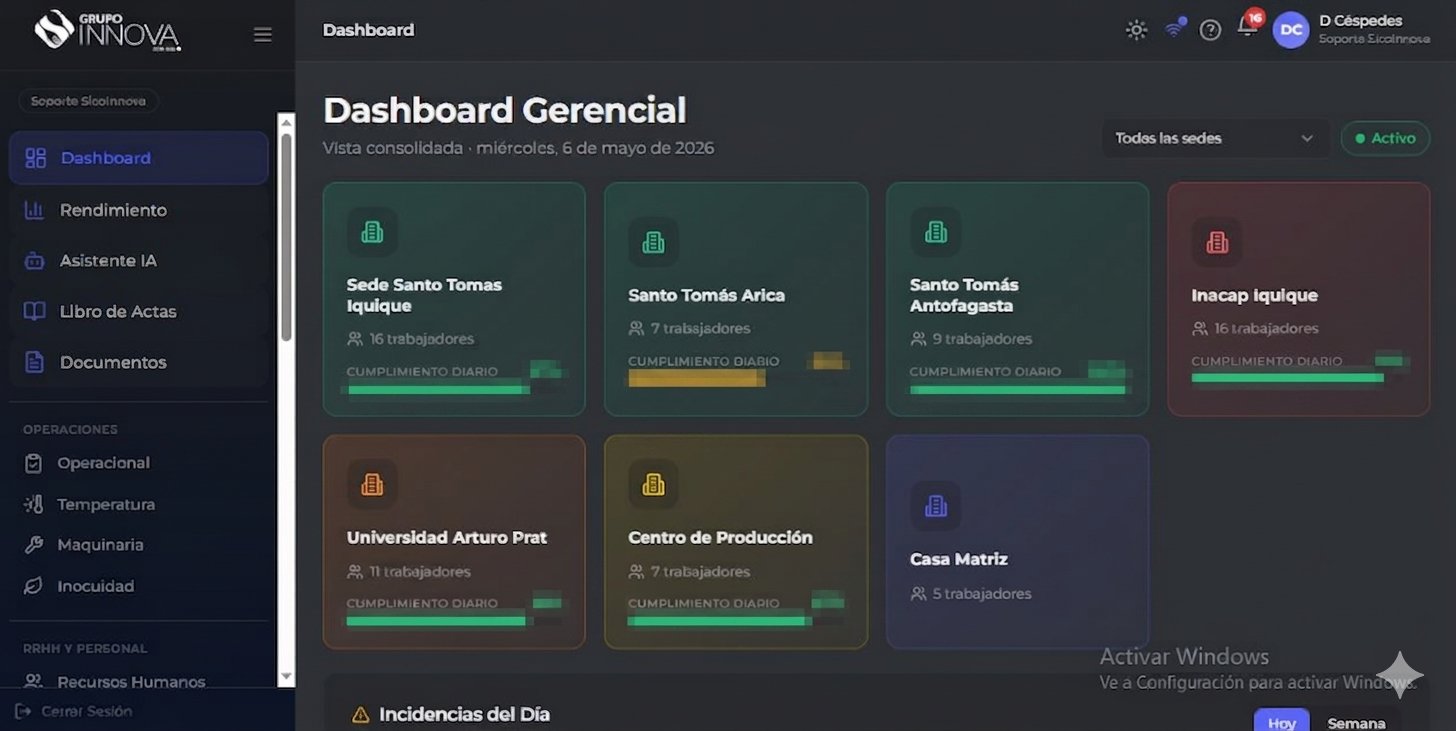This screenshot has width=1456, height=731.
Task: Open the Dashboard sidebar item
Action: pos(139,158)
